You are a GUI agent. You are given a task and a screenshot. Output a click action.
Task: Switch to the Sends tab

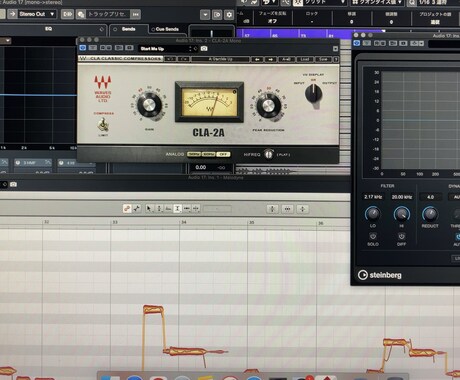coord(129,29)
